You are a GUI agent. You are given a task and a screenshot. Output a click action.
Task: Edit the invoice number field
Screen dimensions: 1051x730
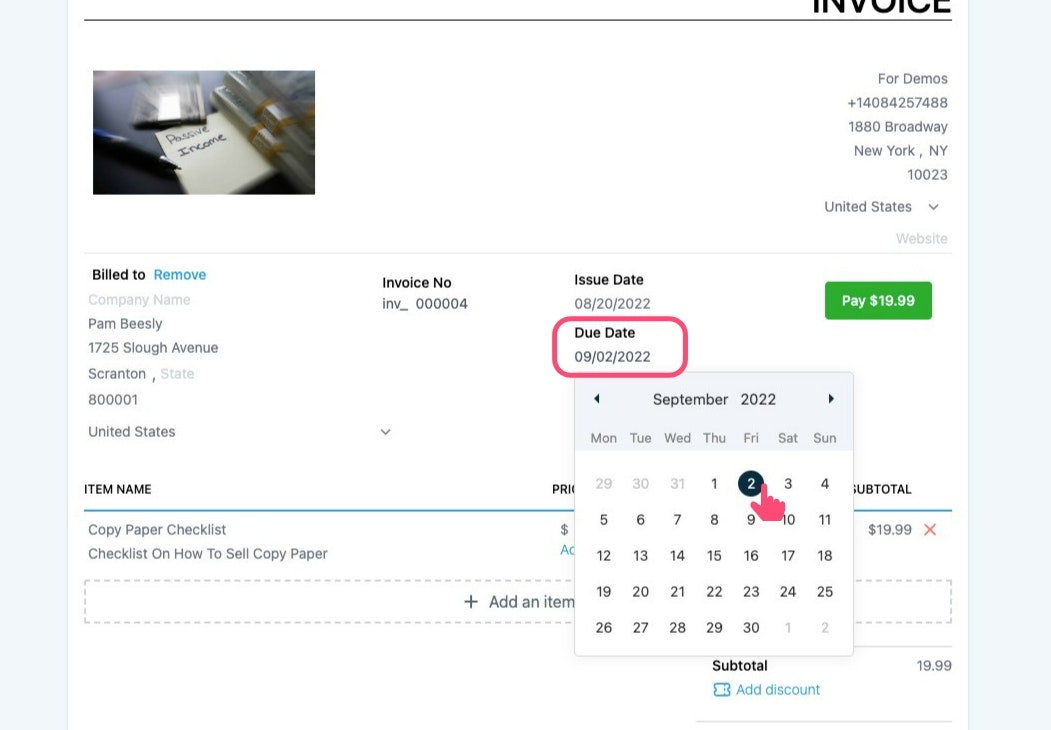[x=425, y=304]
